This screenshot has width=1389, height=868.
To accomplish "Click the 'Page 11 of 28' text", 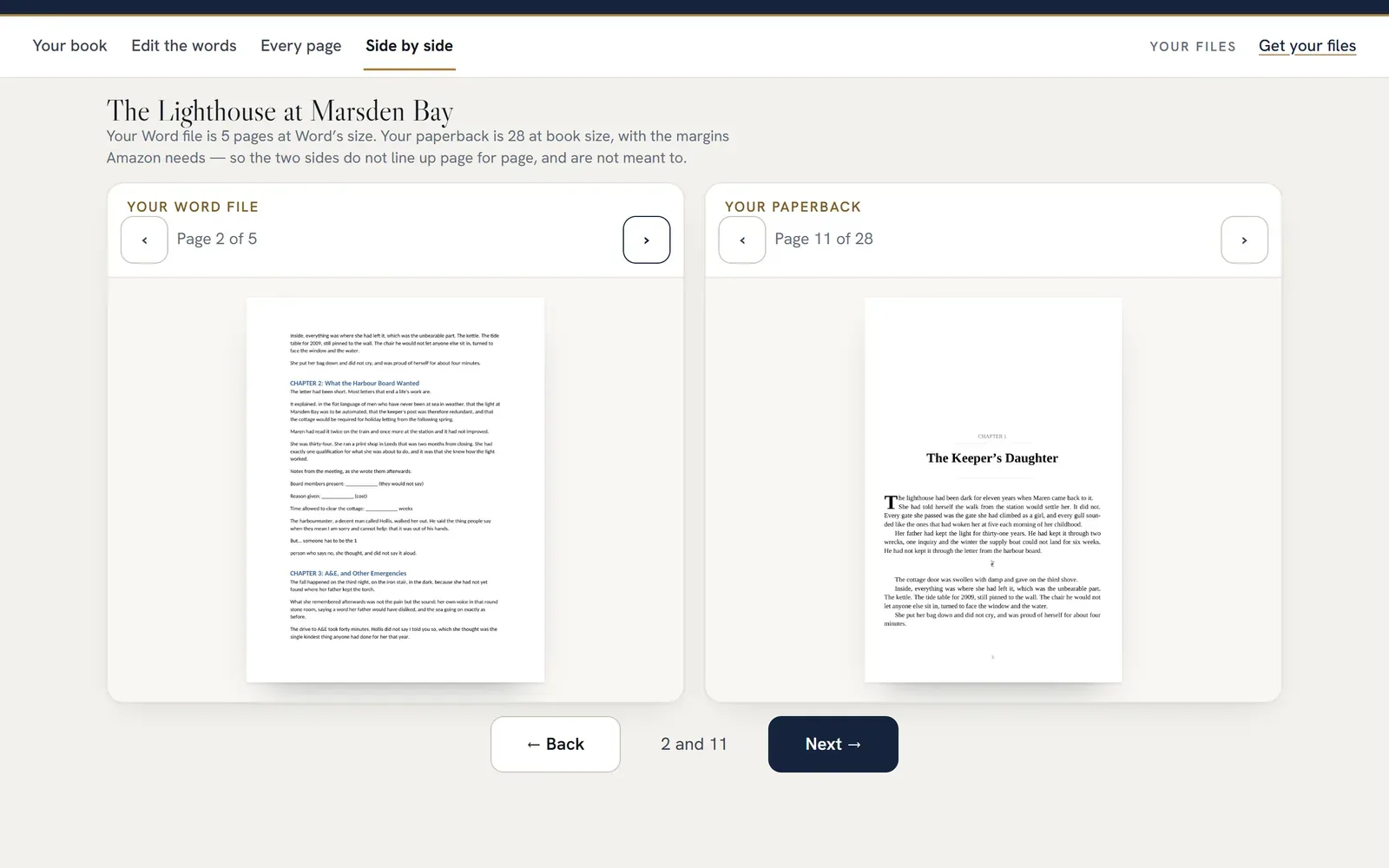I will [824, 239].
